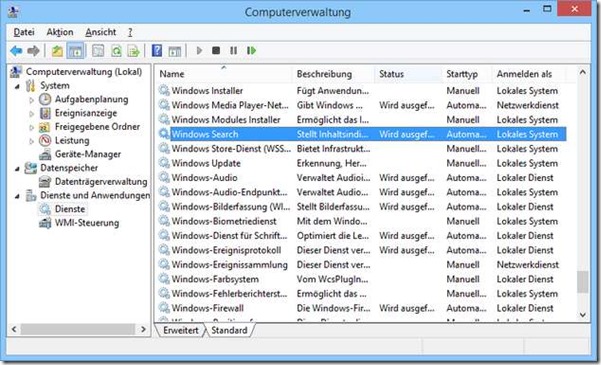
Task: Collapse the System tree node
Action: (17, 86)
